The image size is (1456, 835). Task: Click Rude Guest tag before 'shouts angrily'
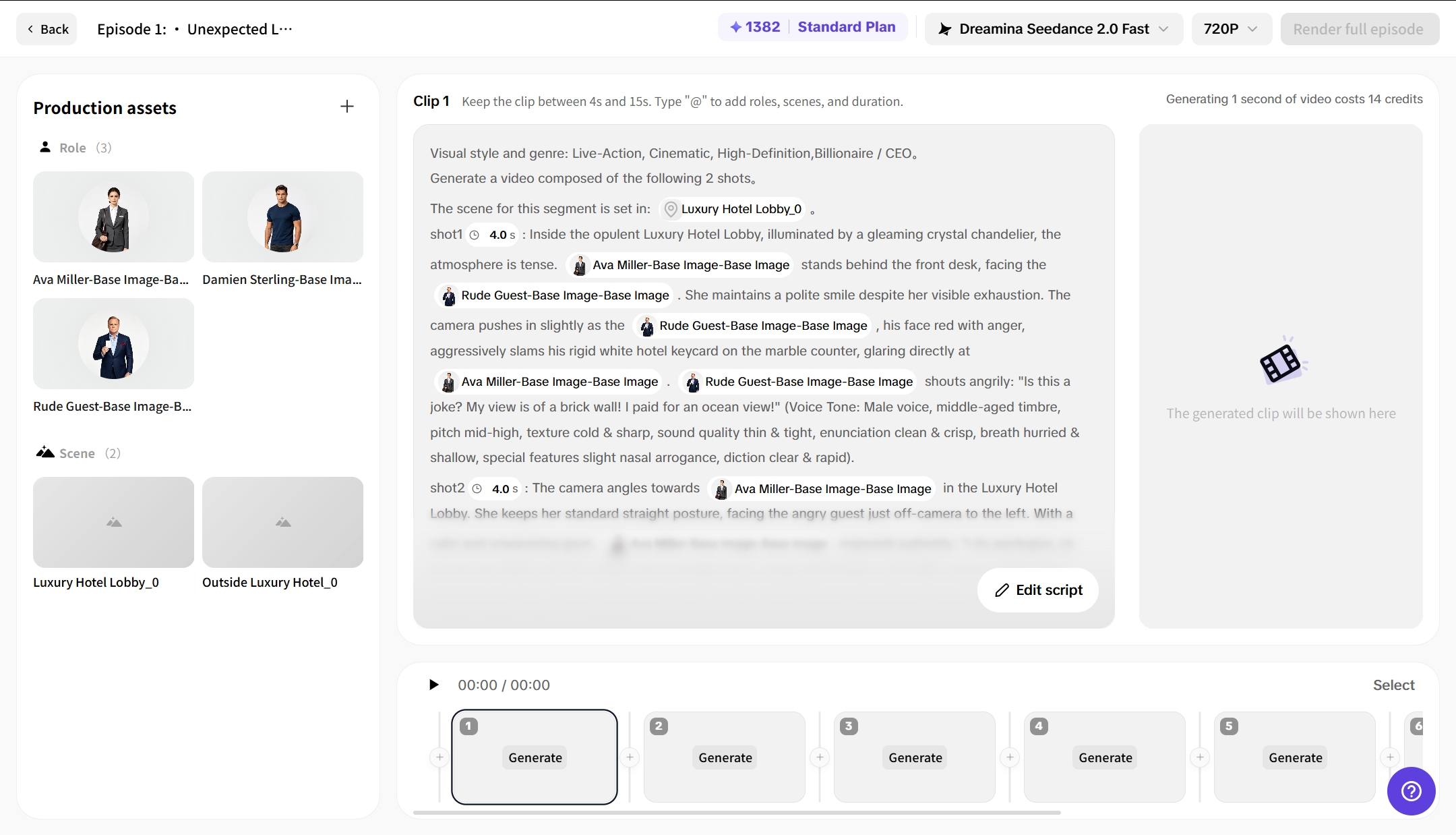[799, 382]
